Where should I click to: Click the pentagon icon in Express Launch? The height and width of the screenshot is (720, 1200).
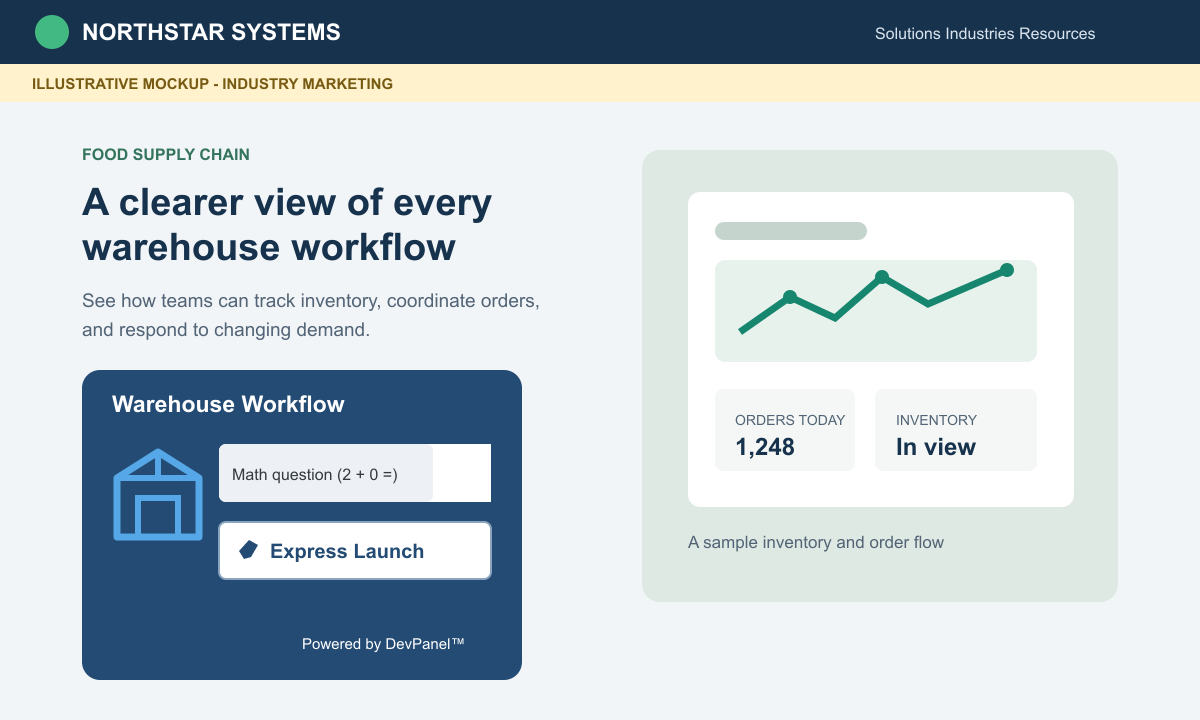[x=248, y=550]
